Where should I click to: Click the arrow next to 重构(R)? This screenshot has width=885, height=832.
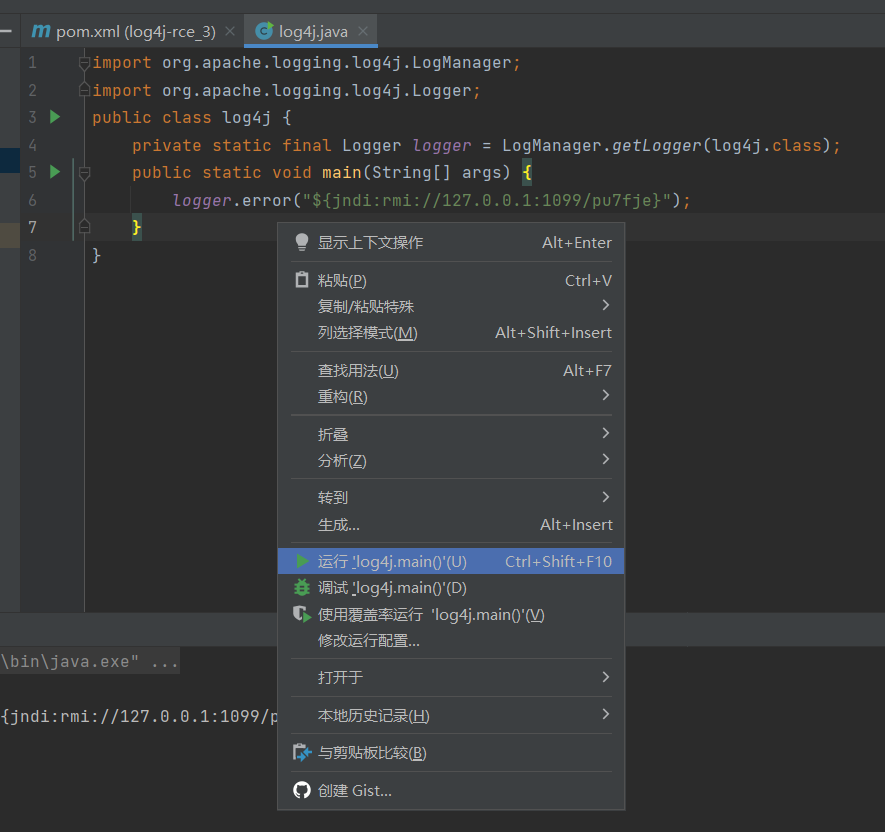[x=606, y=395]
